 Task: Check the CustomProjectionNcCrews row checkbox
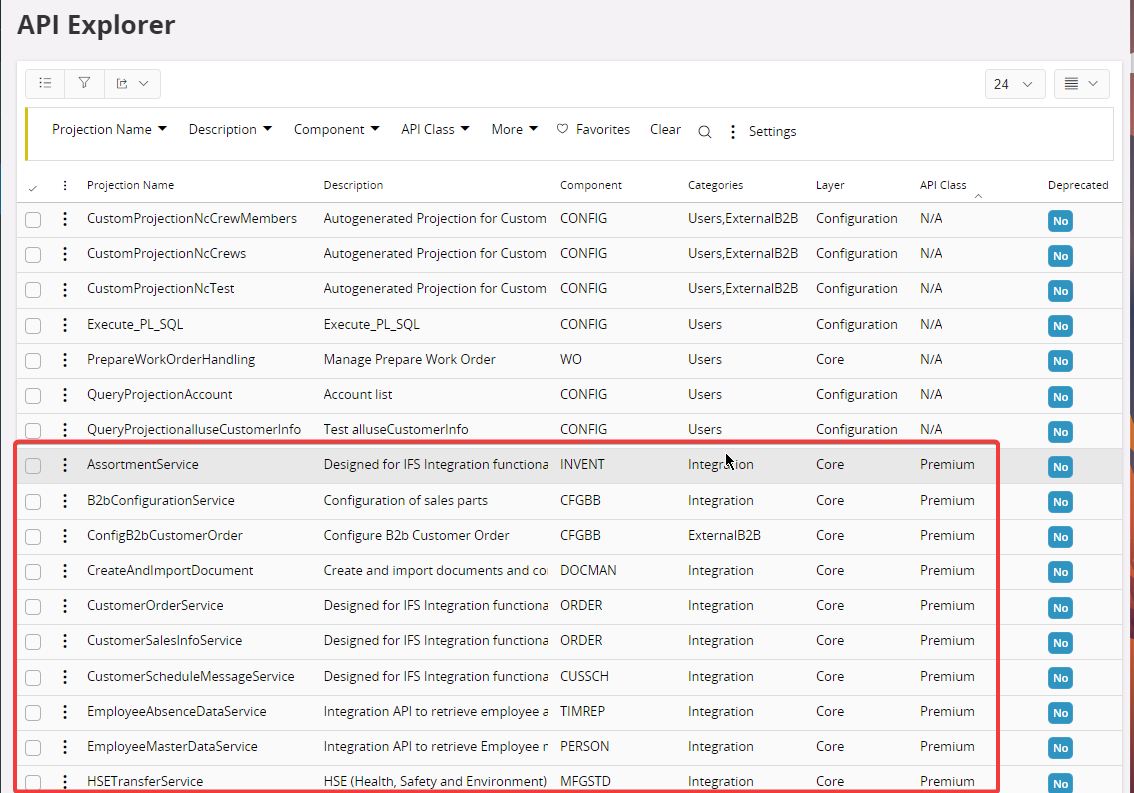pyautogui.click(x=33, y=255)
